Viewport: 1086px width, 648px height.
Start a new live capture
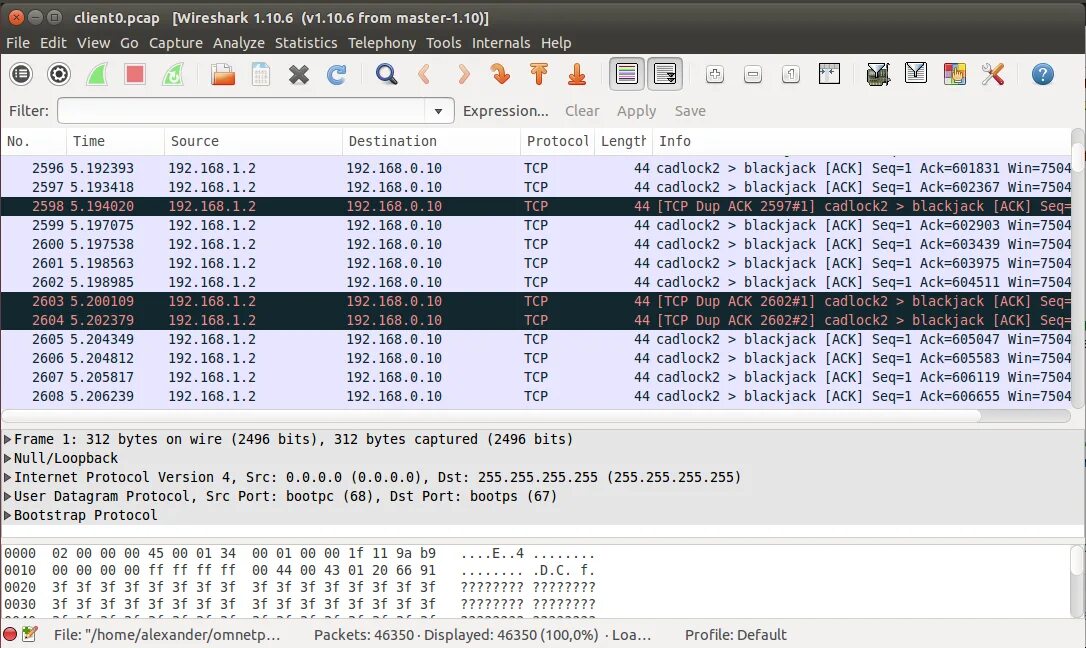(x=97, y=74)
